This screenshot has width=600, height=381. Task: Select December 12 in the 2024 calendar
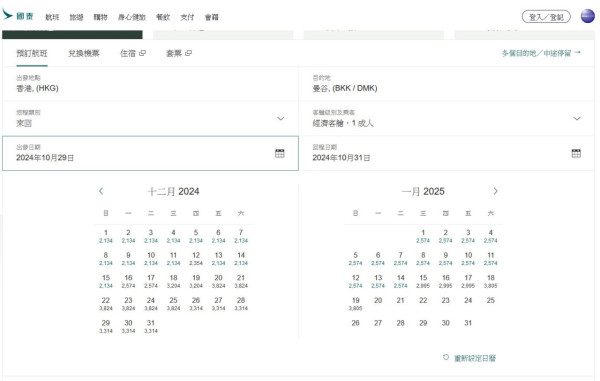coord(196,259)
